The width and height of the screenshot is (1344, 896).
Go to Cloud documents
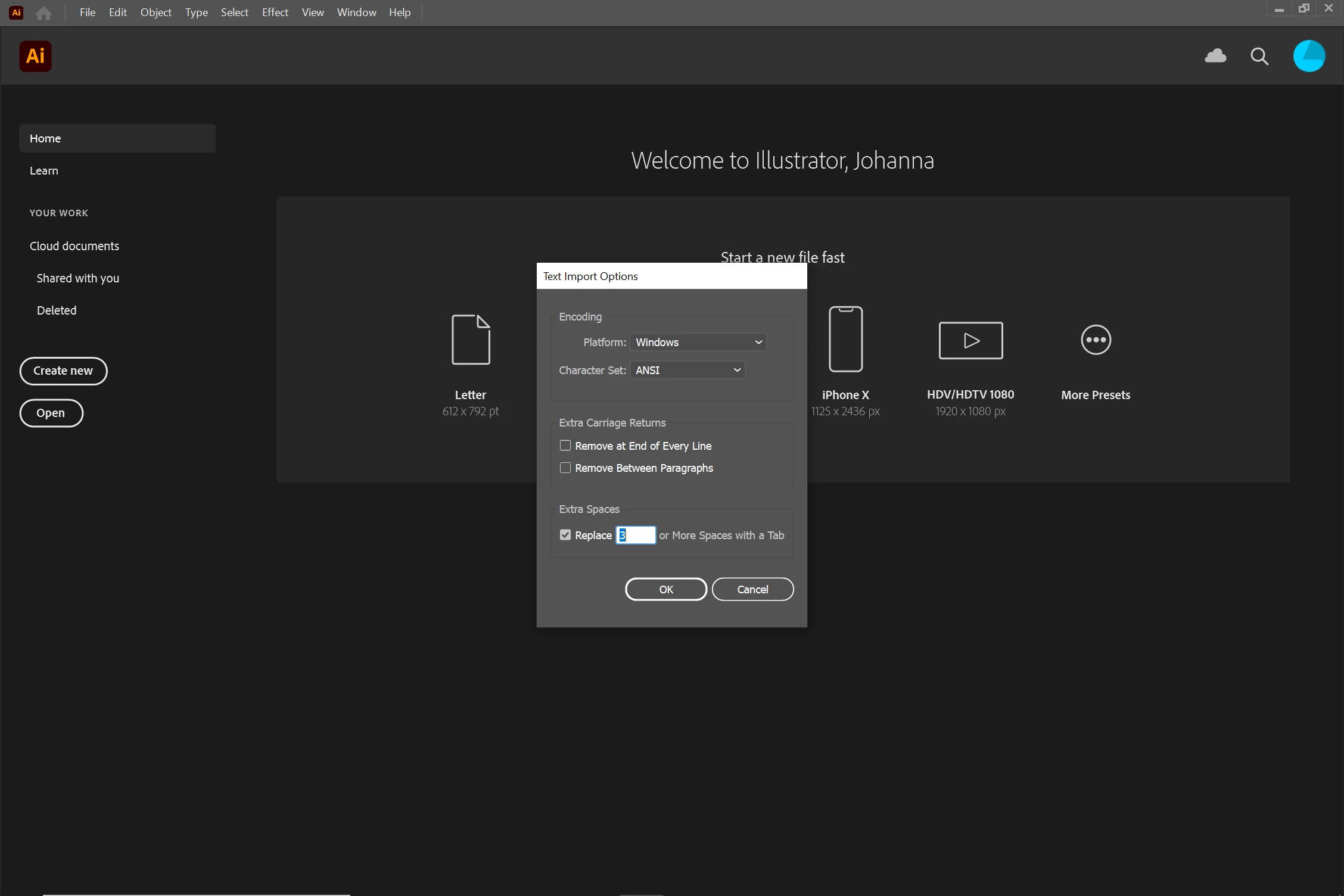click(x=74, y=246)
